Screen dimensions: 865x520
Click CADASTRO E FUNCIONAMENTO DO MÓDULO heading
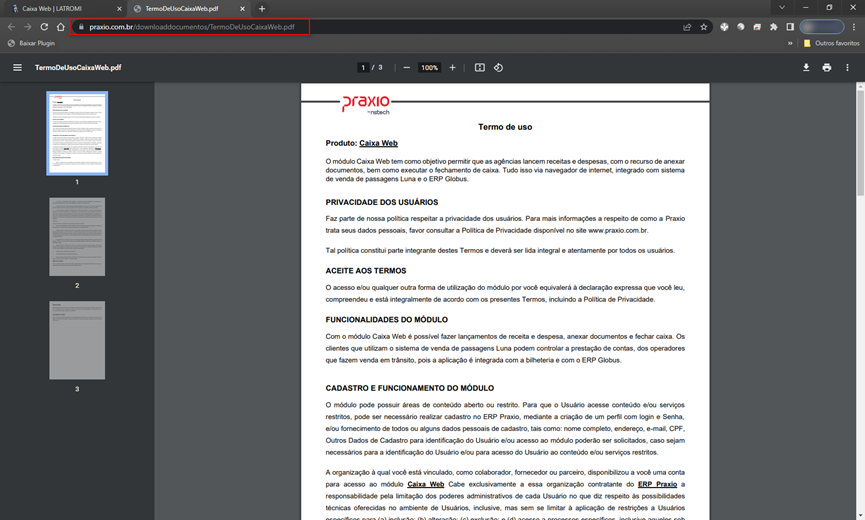410,388
